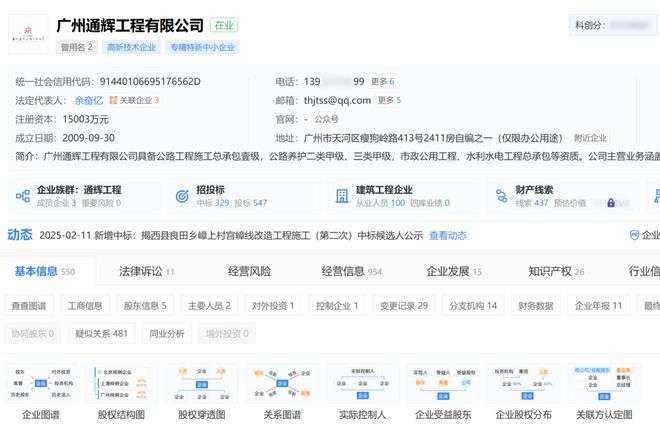Select the 疑似关系 481 sub-section
The width and height of the screenshot is (660, 433).
[x=101, y=334]
